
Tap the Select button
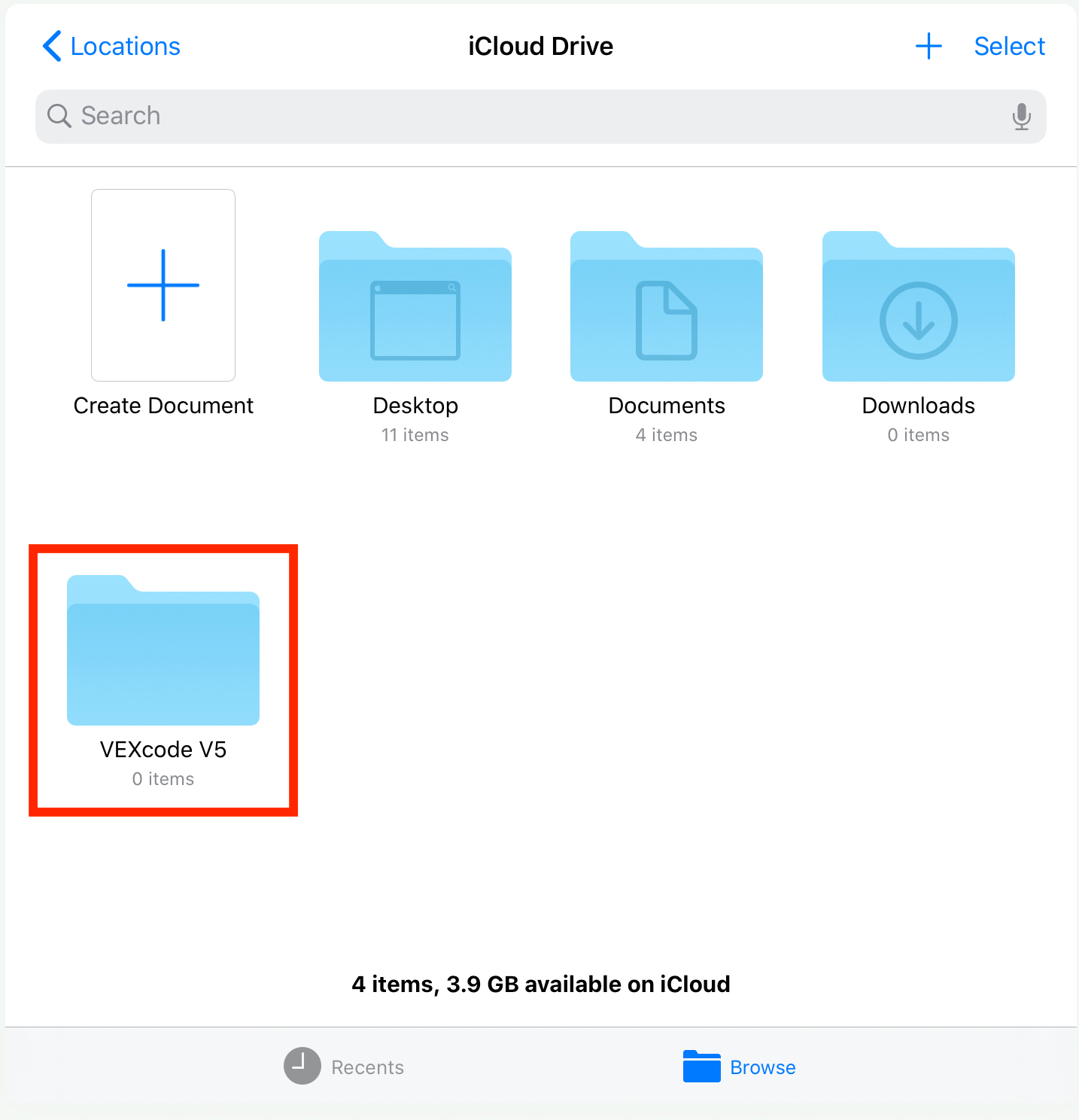[1009, 46]
